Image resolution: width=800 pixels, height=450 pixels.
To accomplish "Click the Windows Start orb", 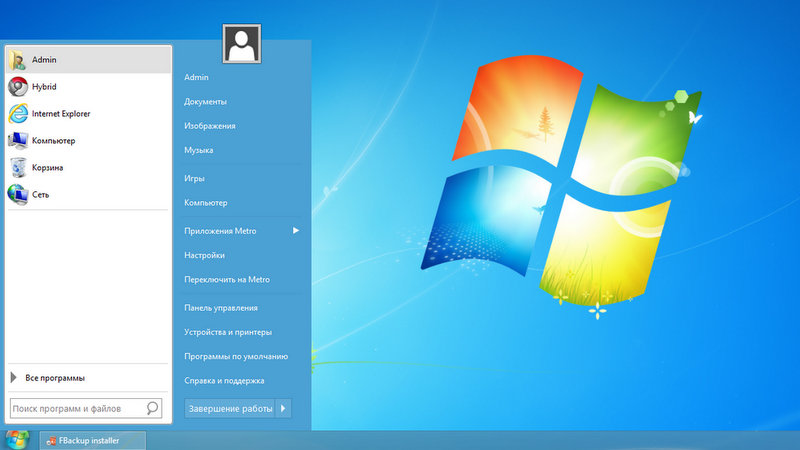I will point(17,440).
